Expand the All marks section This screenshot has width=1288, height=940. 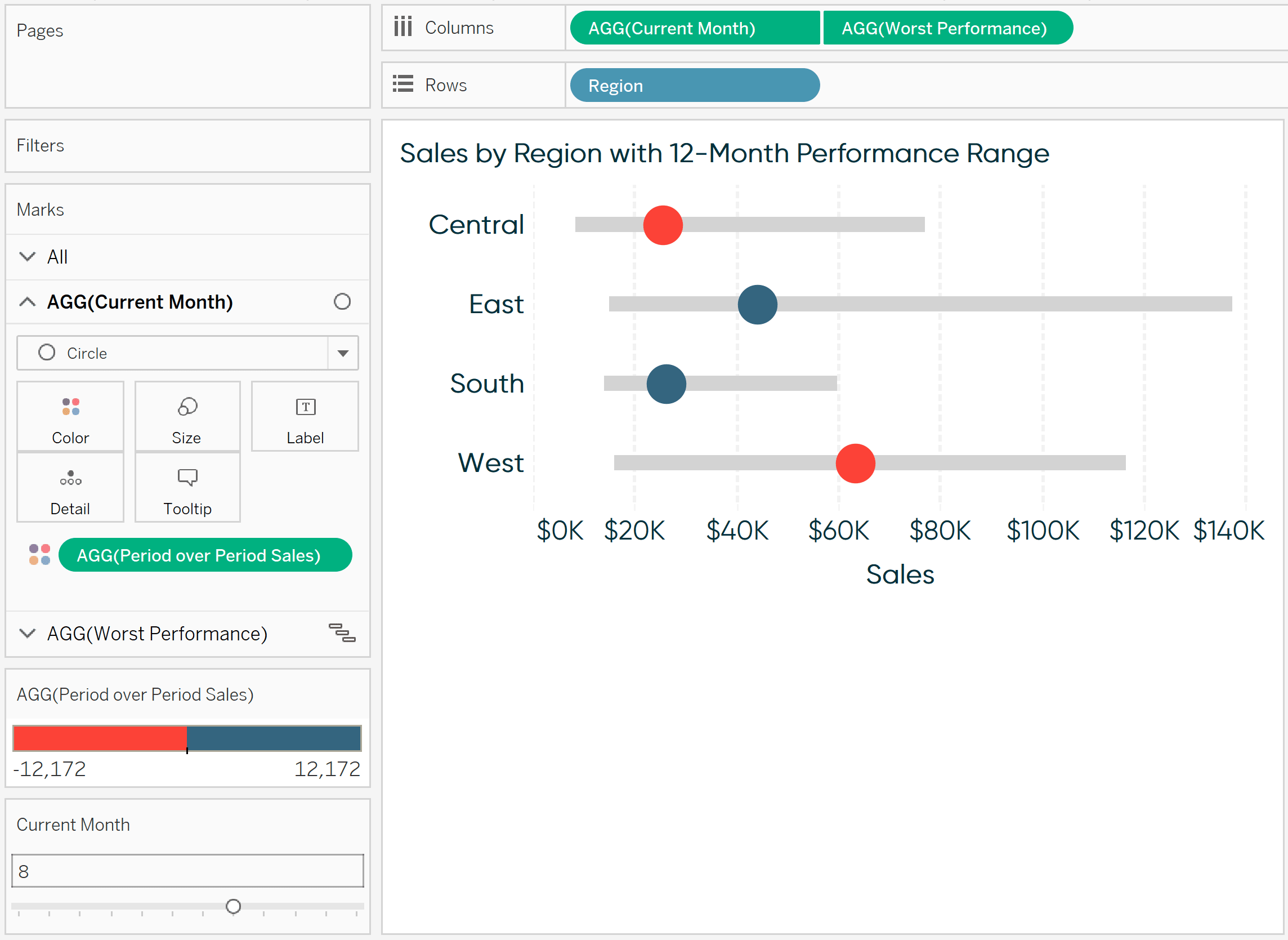point(27,257)
